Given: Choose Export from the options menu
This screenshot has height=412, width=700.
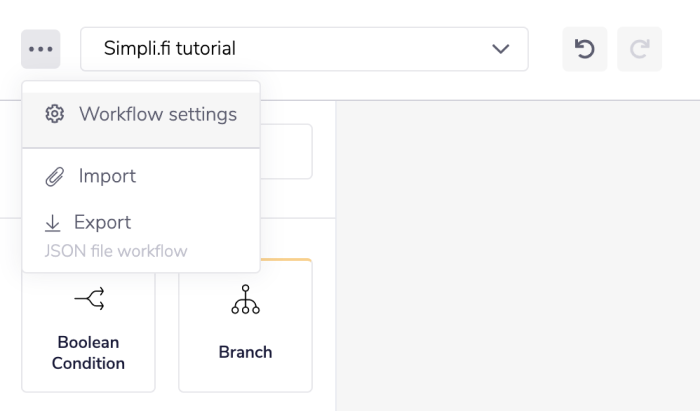Looking at the screenshot, I should pos(102,222).
